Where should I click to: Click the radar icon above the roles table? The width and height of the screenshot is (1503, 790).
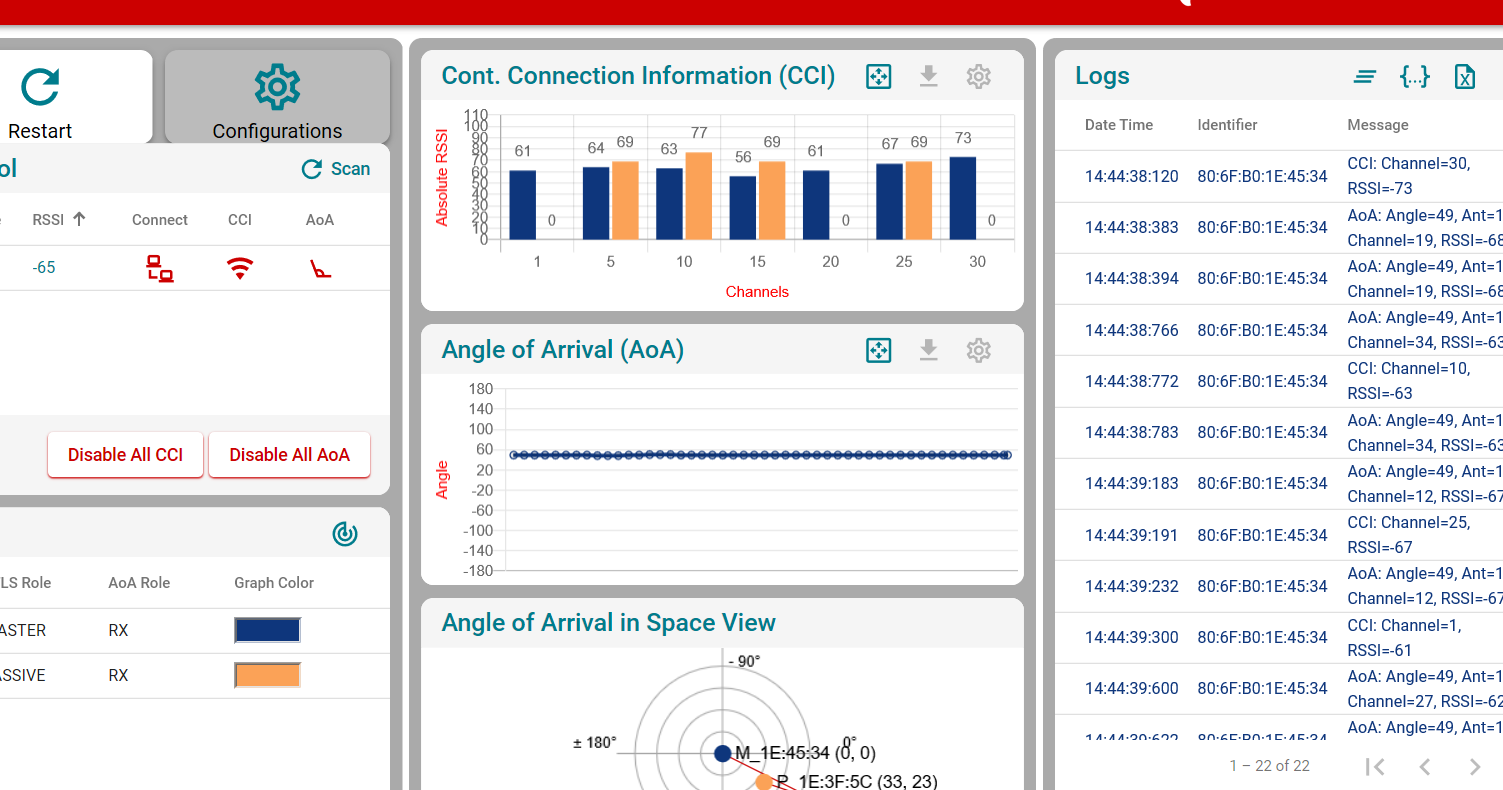345,534
